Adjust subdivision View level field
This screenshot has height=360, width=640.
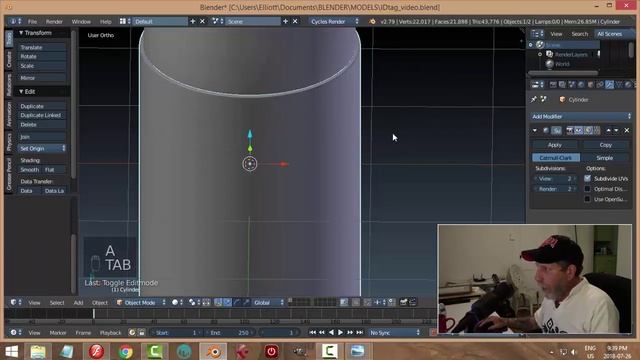556,178
